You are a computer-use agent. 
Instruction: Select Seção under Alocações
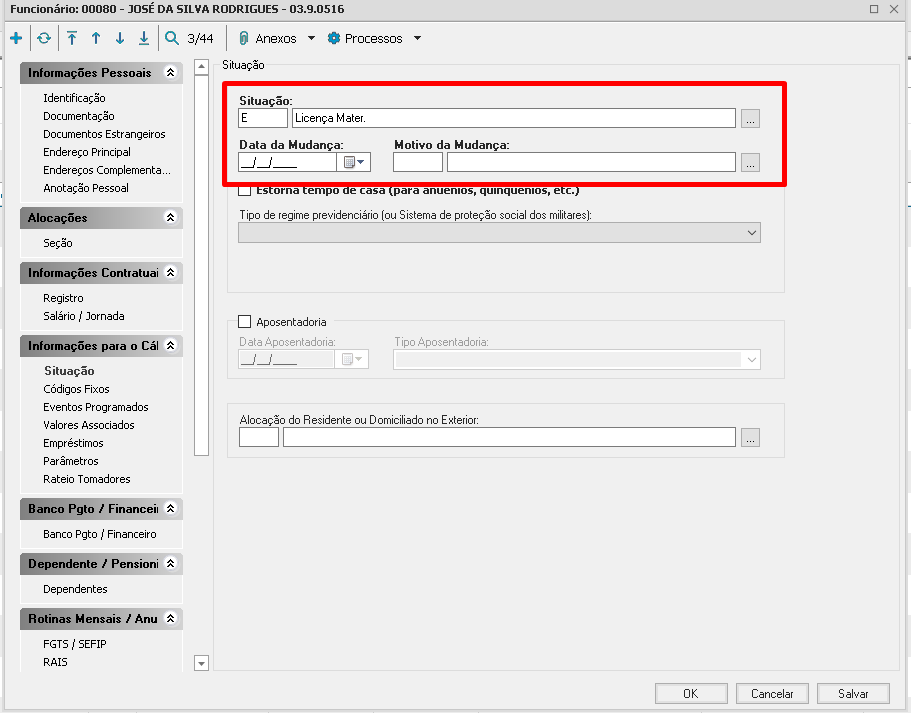58,243
